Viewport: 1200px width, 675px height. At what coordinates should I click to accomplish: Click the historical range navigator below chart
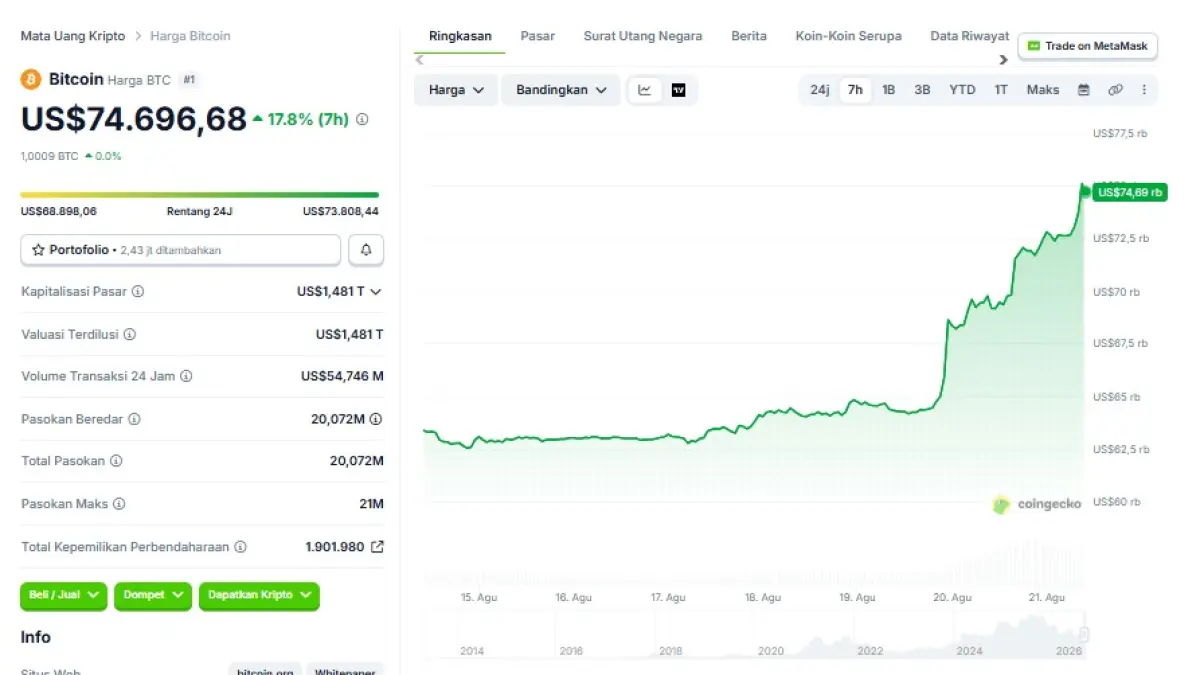[x=755, y=636]
